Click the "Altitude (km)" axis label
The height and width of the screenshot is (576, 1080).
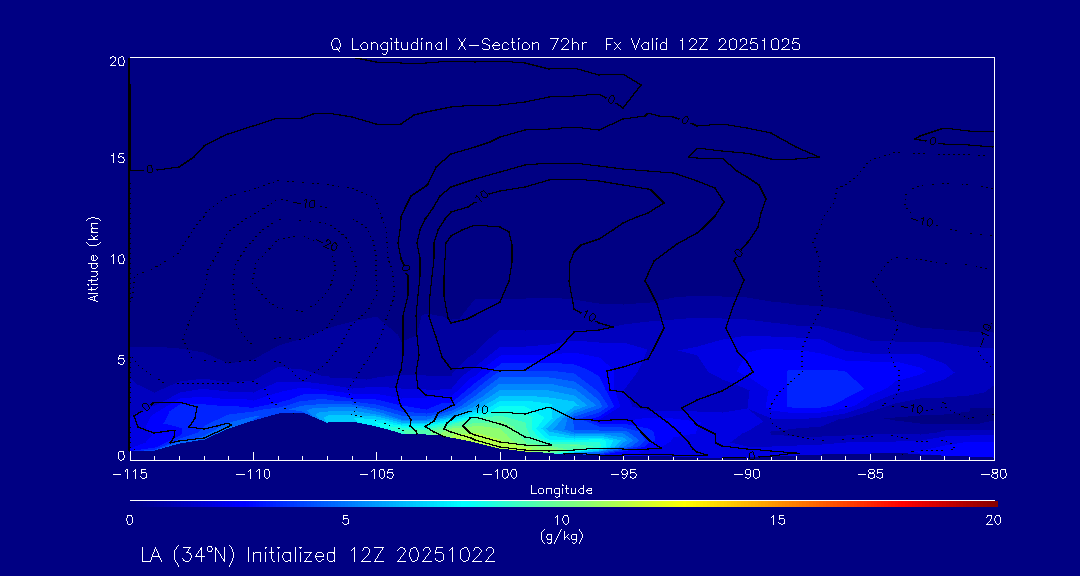click(94, 260)
